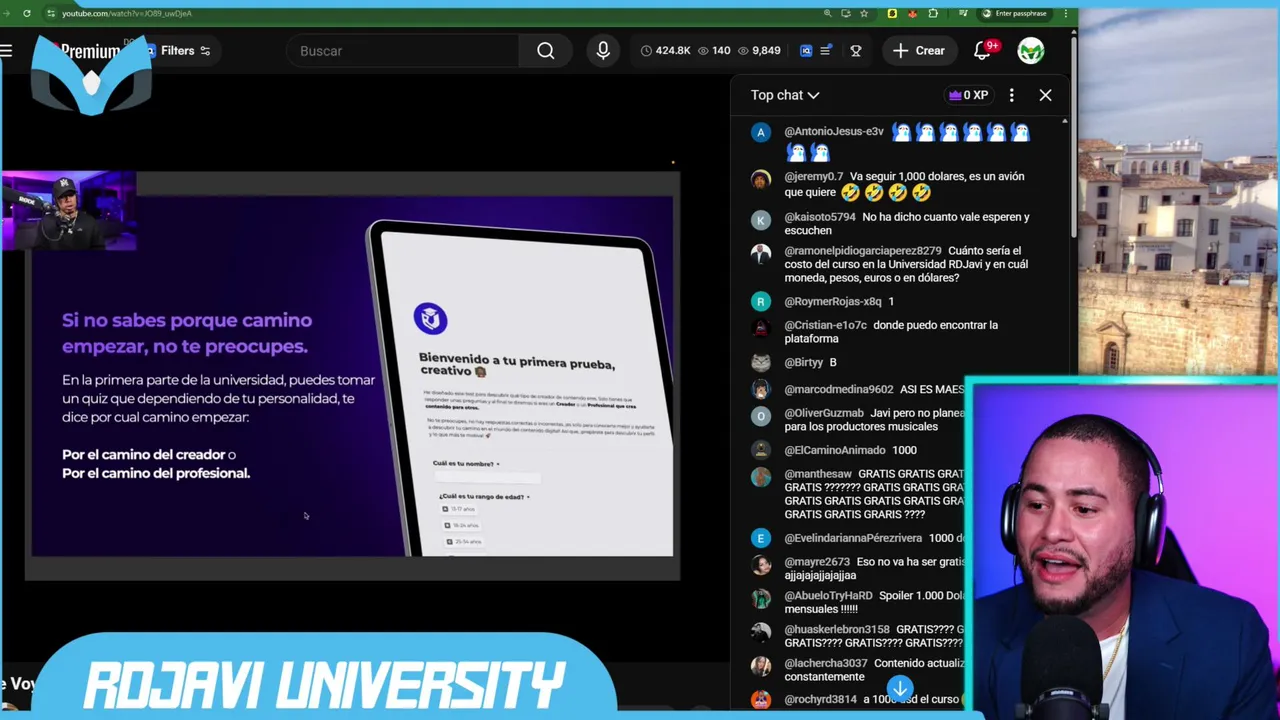Click the @AbueloTryHaRD username

coord(828,596)
